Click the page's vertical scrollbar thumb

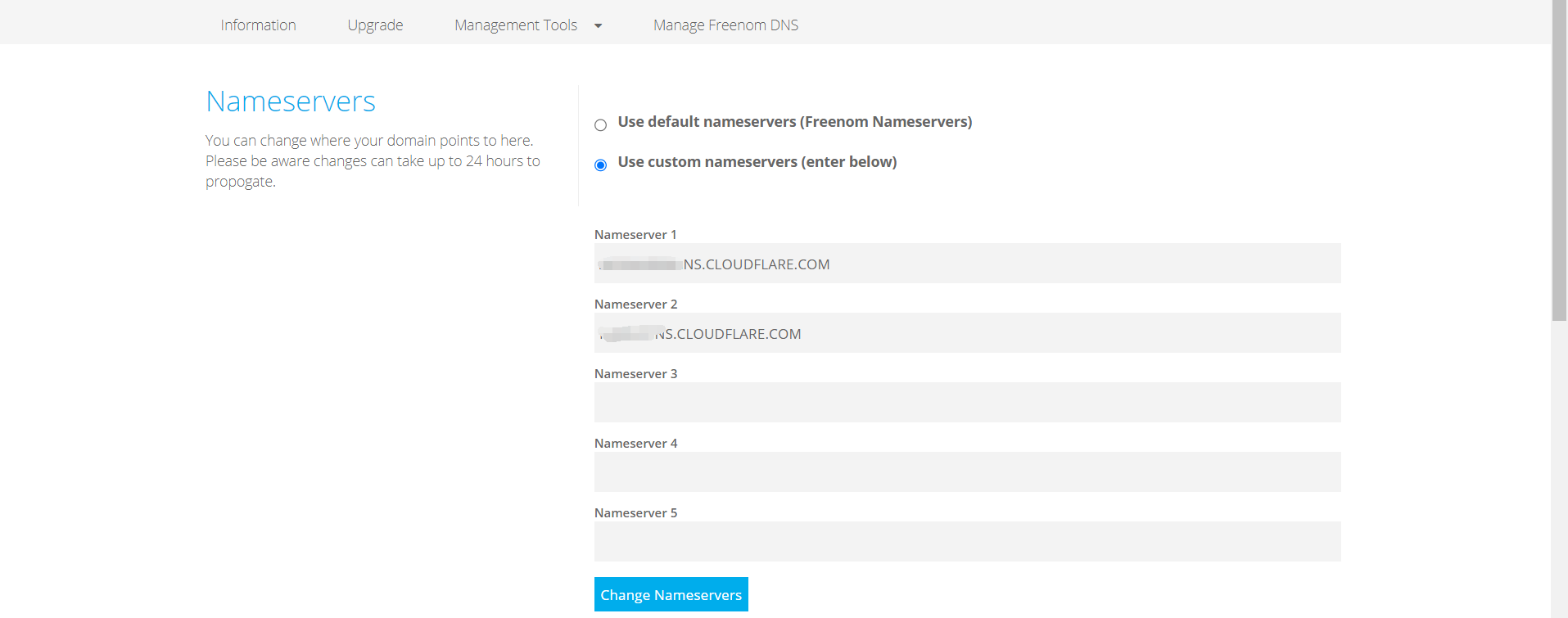pos(1559,160)
